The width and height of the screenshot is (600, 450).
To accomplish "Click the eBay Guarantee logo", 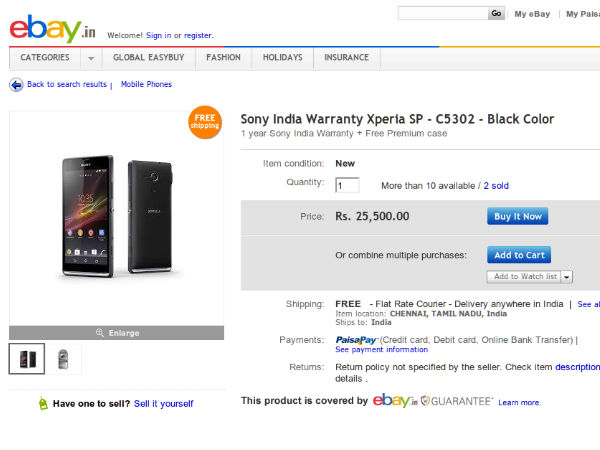I will point(433,401).
